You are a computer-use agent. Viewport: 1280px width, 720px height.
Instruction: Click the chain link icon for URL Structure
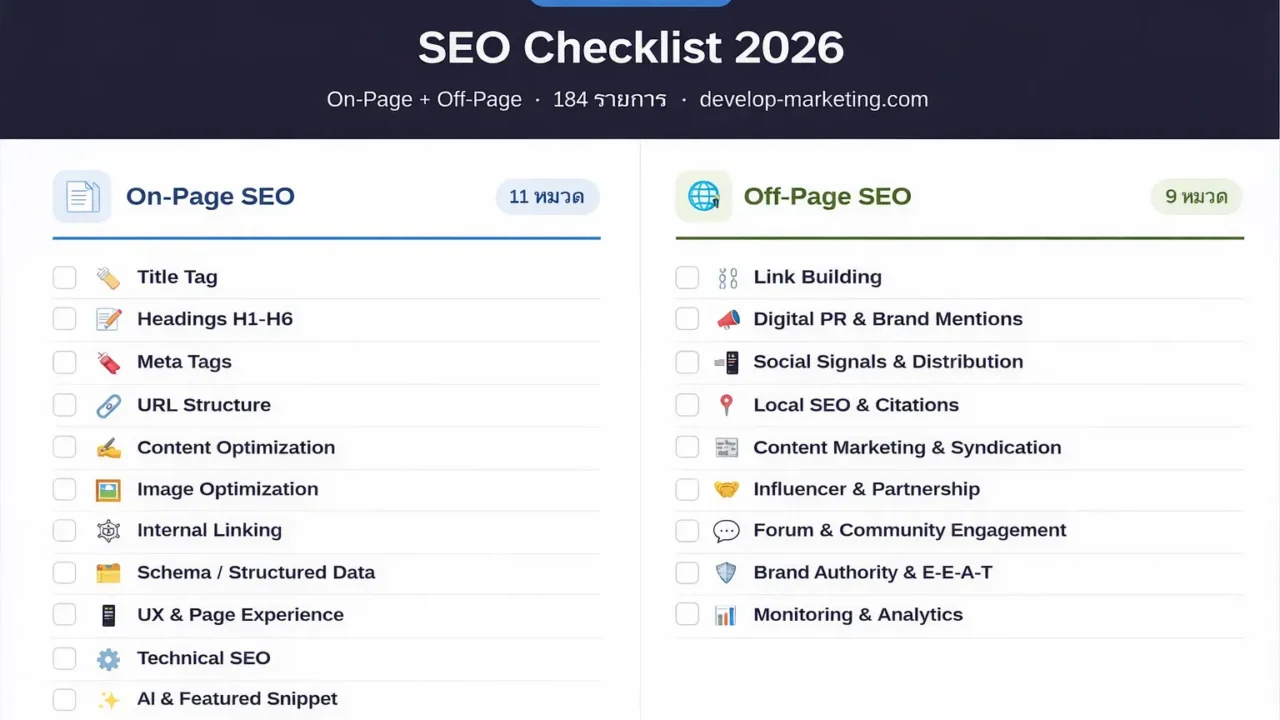tap(108, 404)
